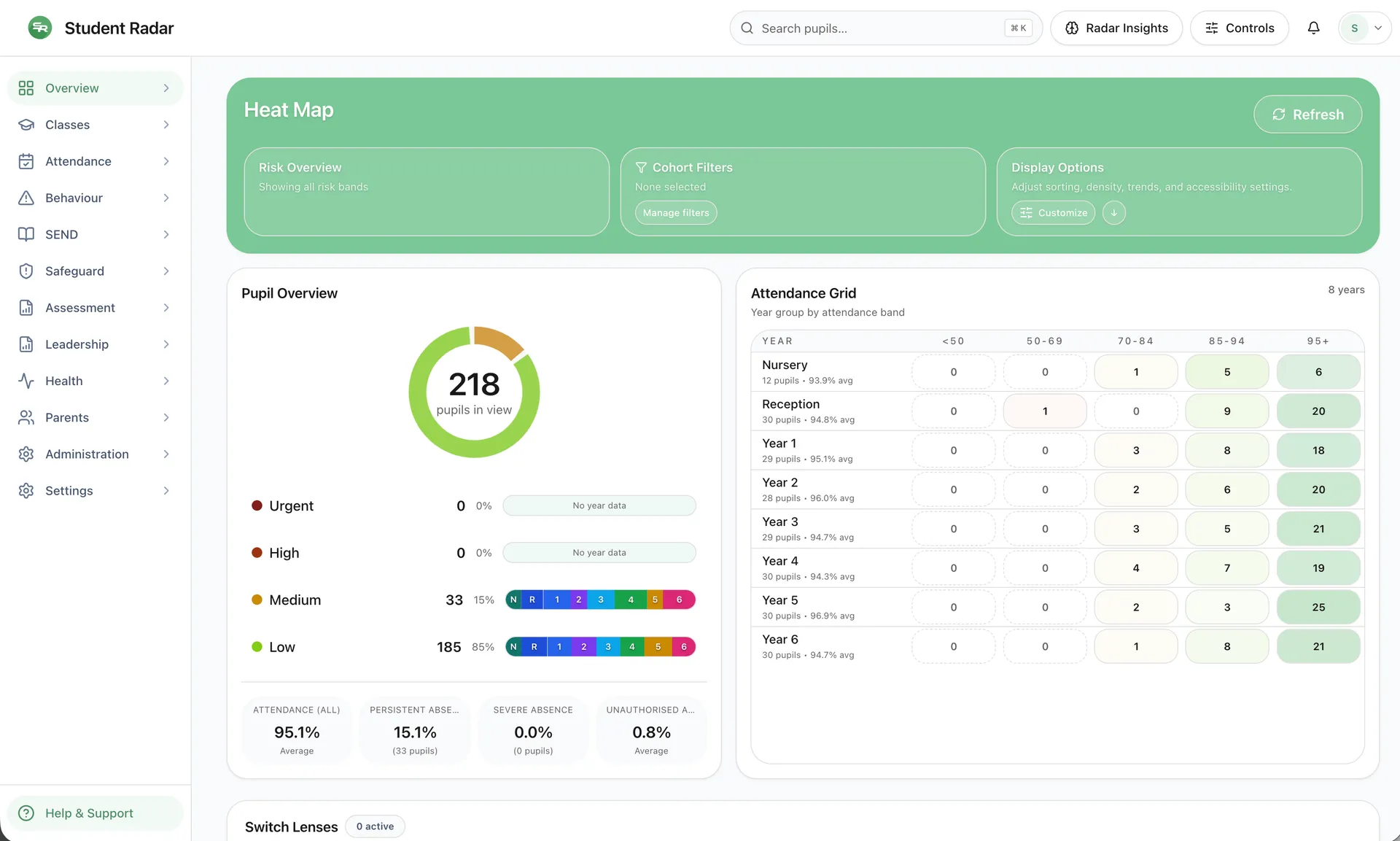The width and height of the screenshot is (1400, 841).
Task: Open the Safeguard shield icon section
Action: click(x=26, y=271)
